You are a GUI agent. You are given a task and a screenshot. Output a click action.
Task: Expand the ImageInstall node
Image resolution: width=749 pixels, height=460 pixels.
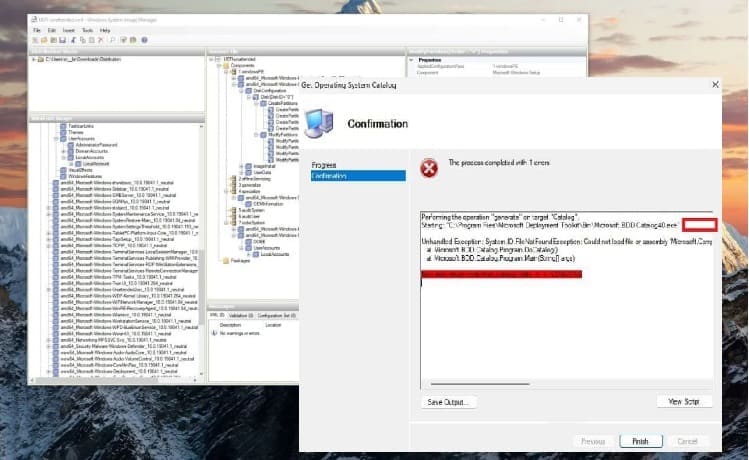[x=241, y=166]
